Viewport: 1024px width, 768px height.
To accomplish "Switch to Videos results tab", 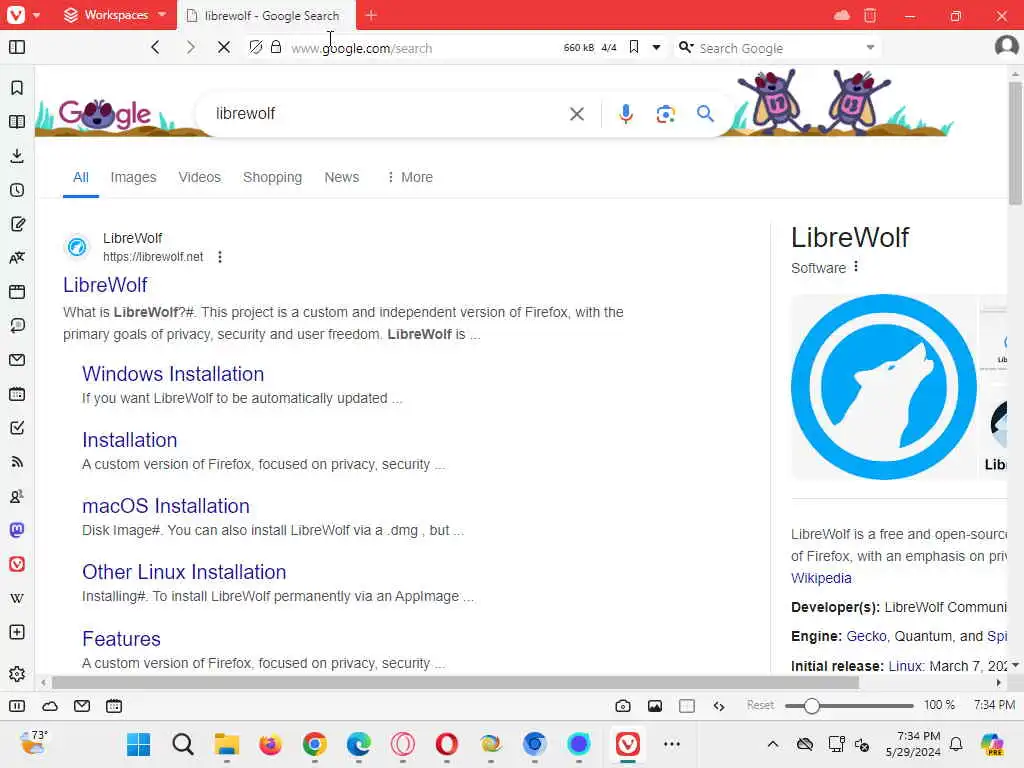I will [x=199, y=177].
